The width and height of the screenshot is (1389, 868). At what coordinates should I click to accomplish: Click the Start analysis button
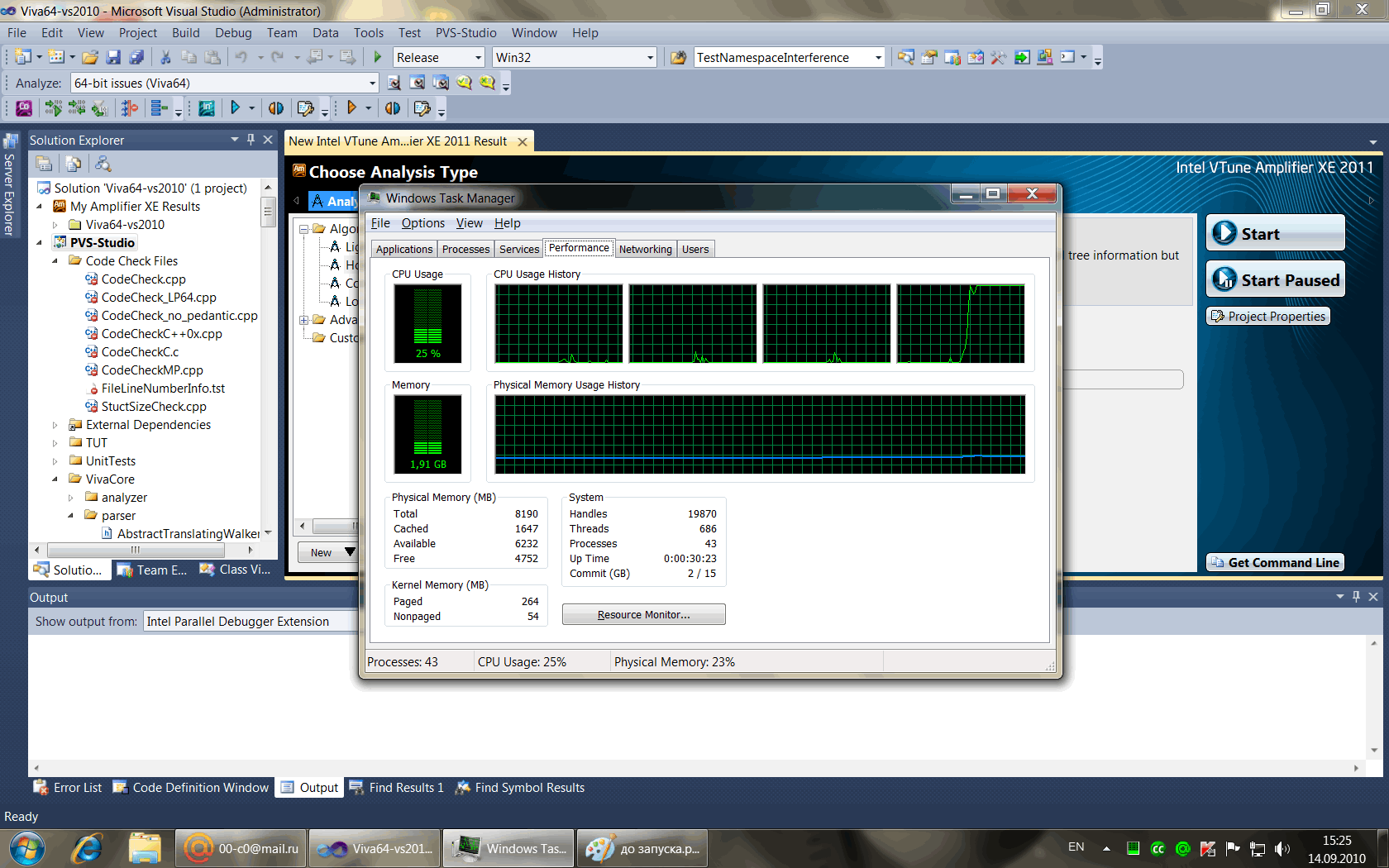pyautogui.click(x=1276, y=233)
